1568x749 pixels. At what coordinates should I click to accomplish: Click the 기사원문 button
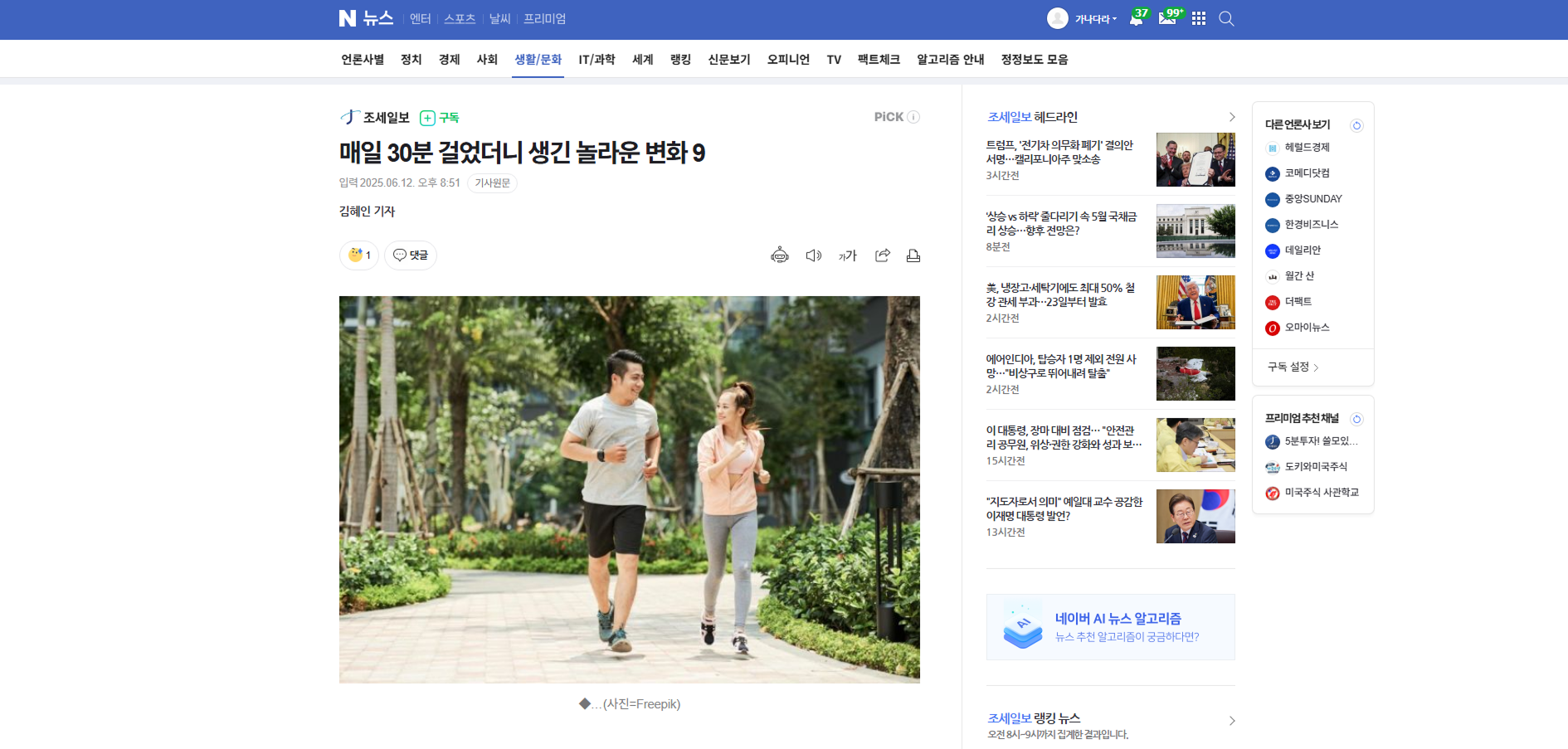[492, 183]
